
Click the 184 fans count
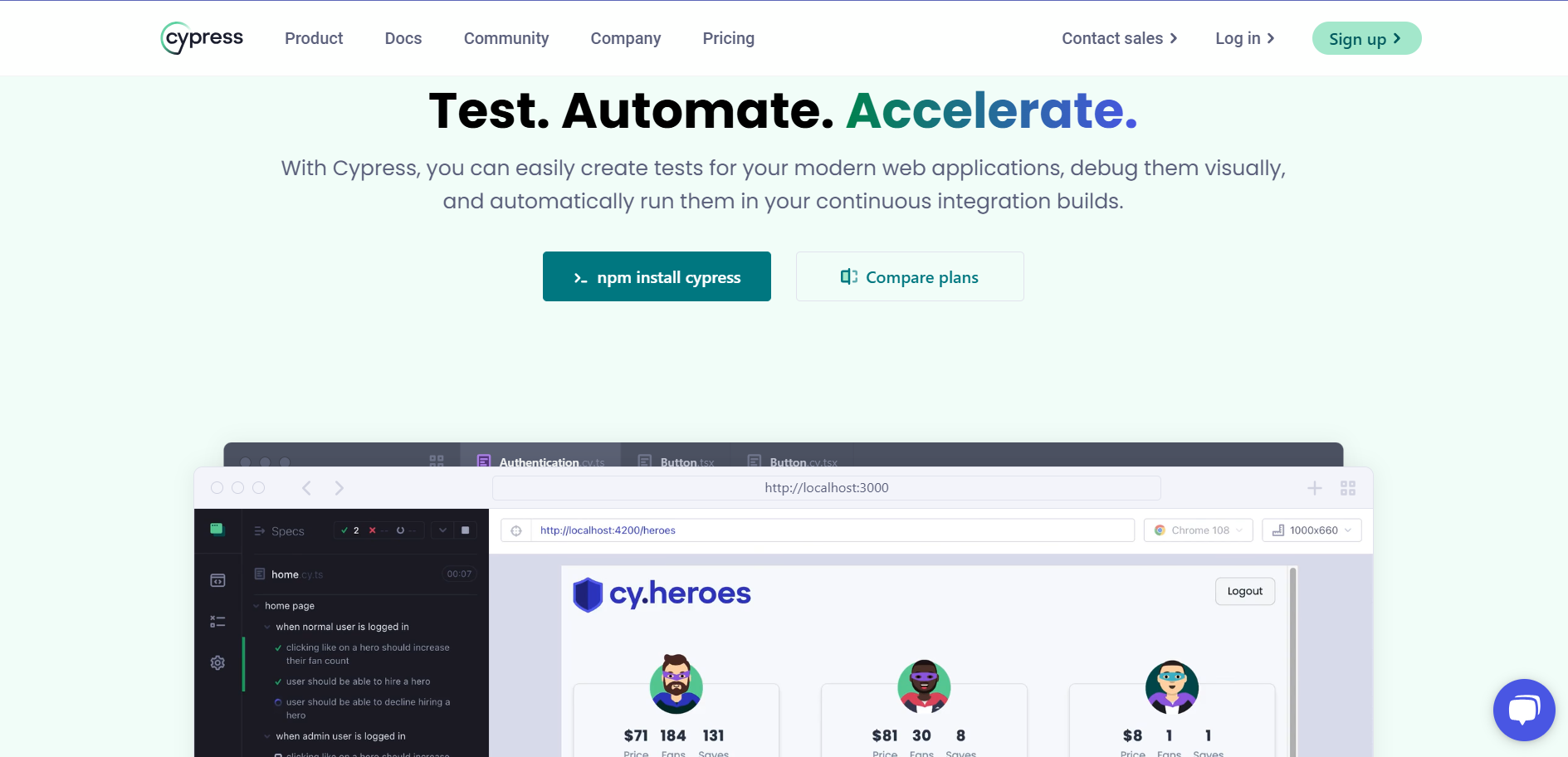tap(673, 735)
